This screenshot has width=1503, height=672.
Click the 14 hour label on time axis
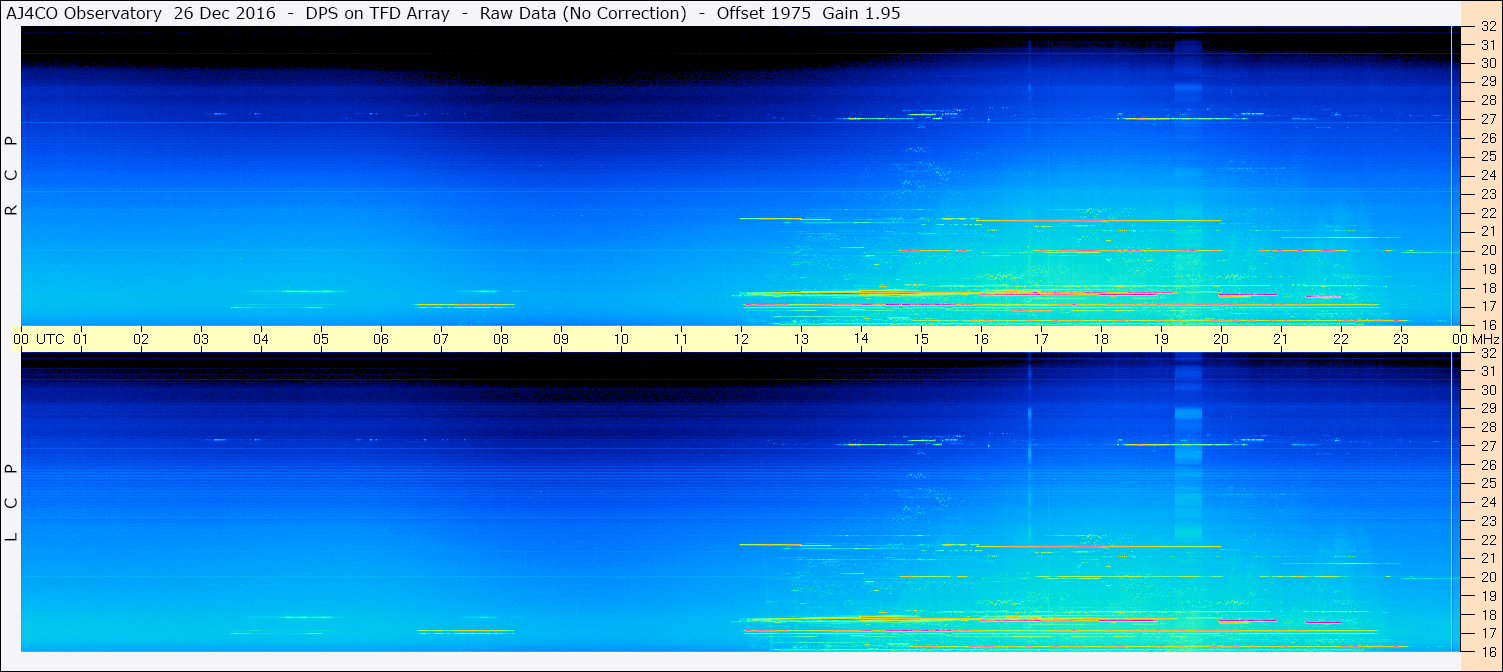tap(861, 339)
